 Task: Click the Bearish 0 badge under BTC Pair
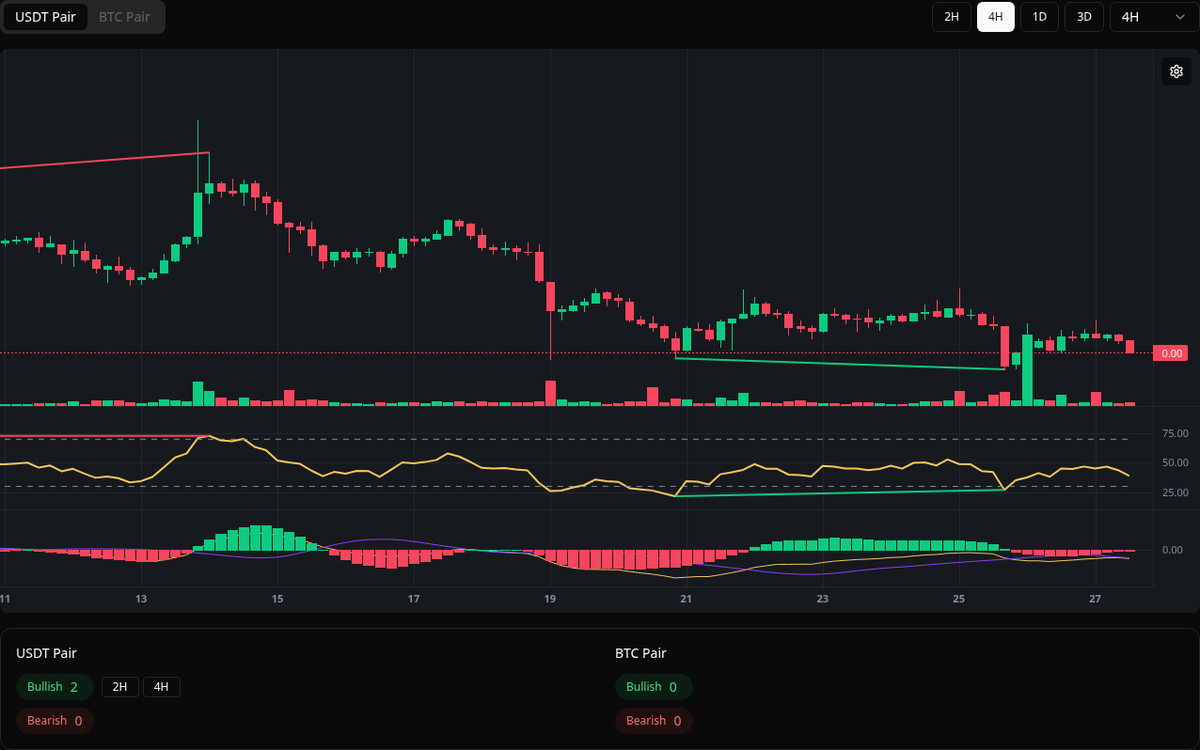tap(653, 720)
